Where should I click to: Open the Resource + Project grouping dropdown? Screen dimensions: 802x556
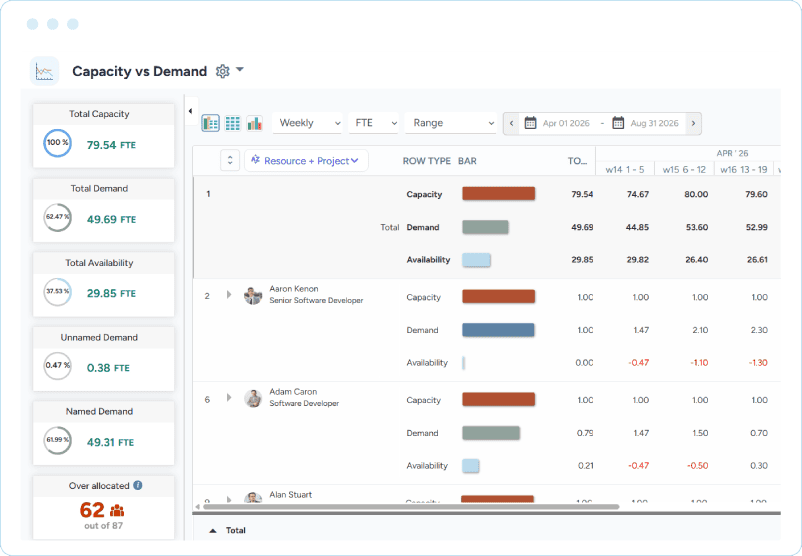(x=306, y=161)
